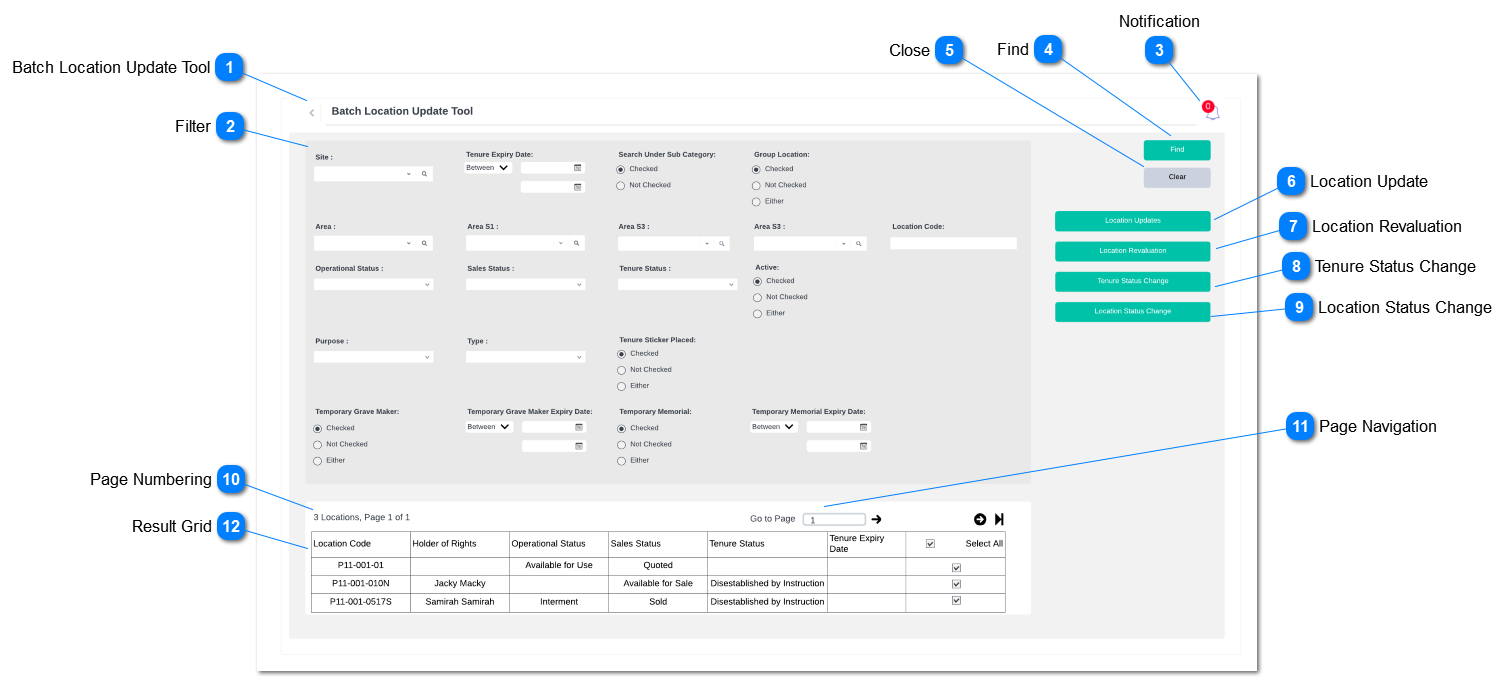1508x680 pixels.
Task: Click the Quoted sales status cell
Action: click(x=658, y=566)
